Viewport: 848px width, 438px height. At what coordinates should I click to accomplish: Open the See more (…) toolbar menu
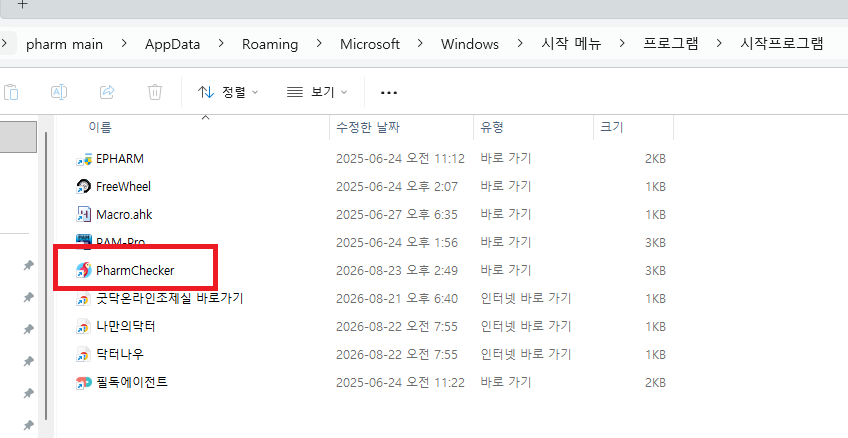click(x=389, y=93)
